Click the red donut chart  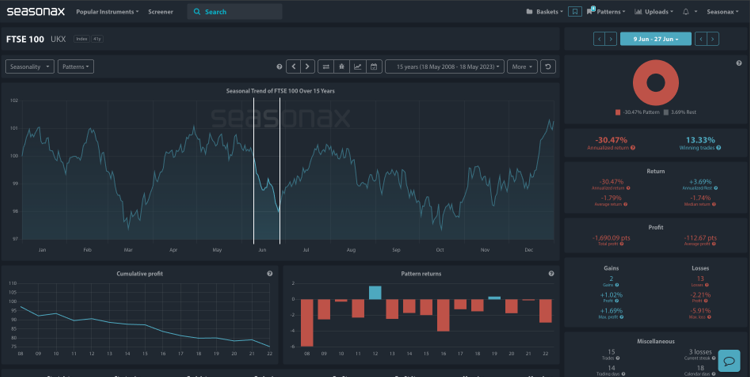(x=655, y=83)
